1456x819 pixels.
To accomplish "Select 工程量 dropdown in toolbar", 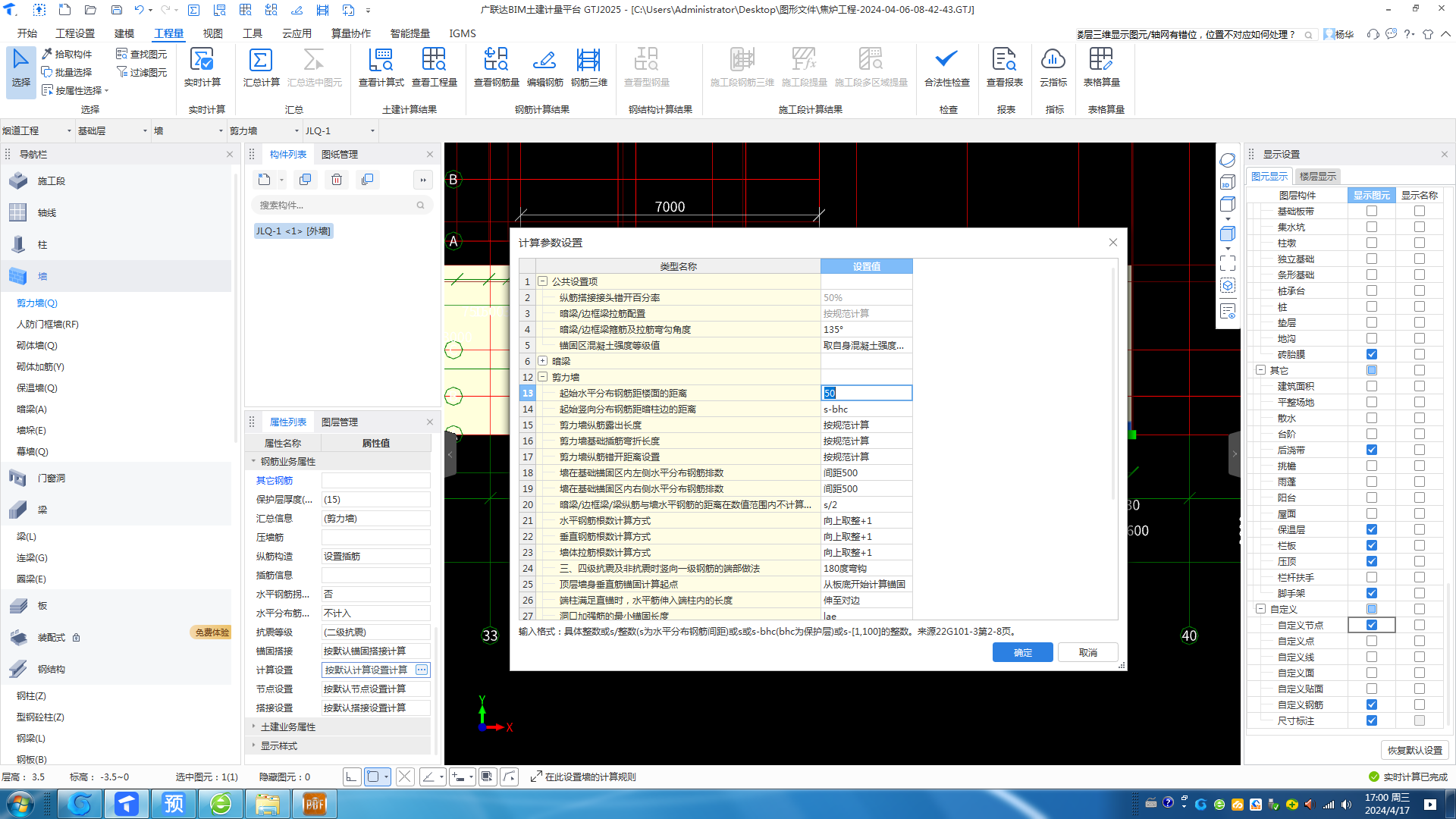I will point(166,33).
